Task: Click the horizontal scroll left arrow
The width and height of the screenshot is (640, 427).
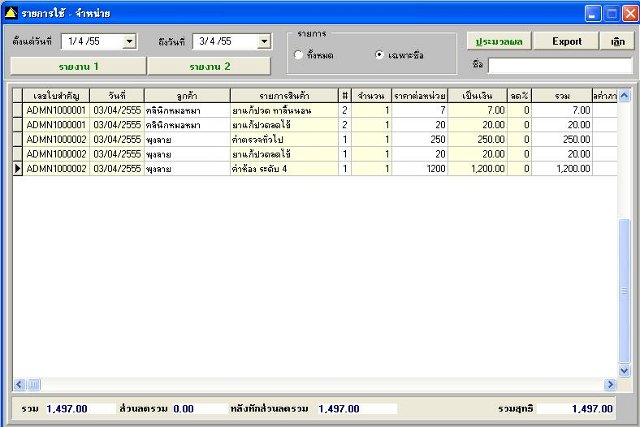Action: [x=19, y=384]
